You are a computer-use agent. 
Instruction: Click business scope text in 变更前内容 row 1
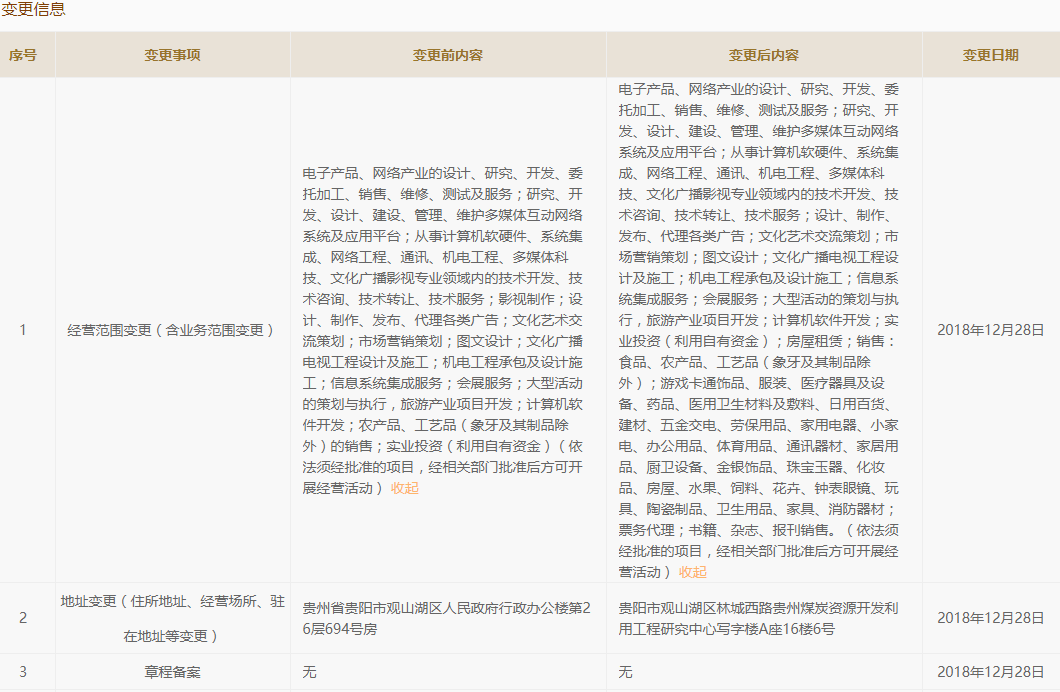pyautogui.click(x=443, y=330)
